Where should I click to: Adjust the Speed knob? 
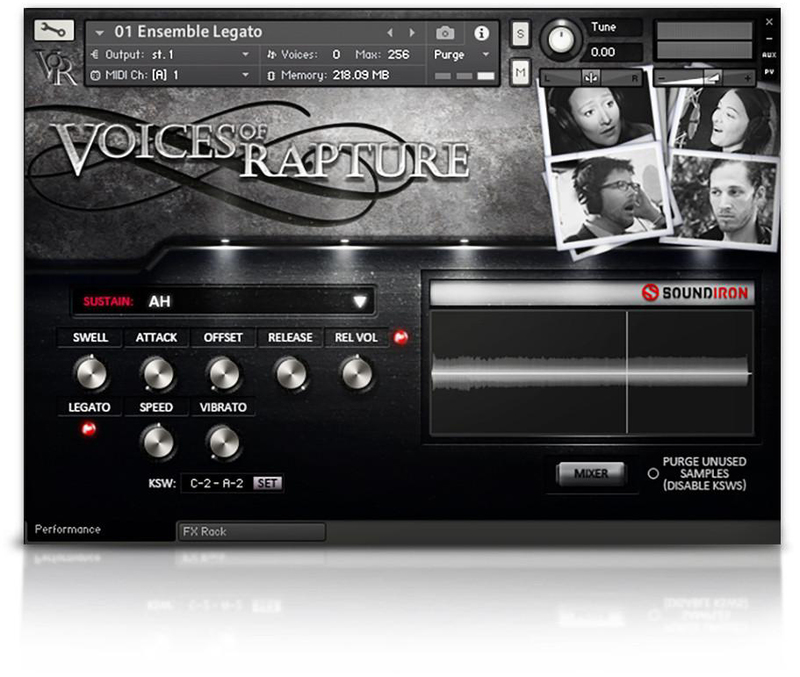pyautogui.click(x=158, y=442)
